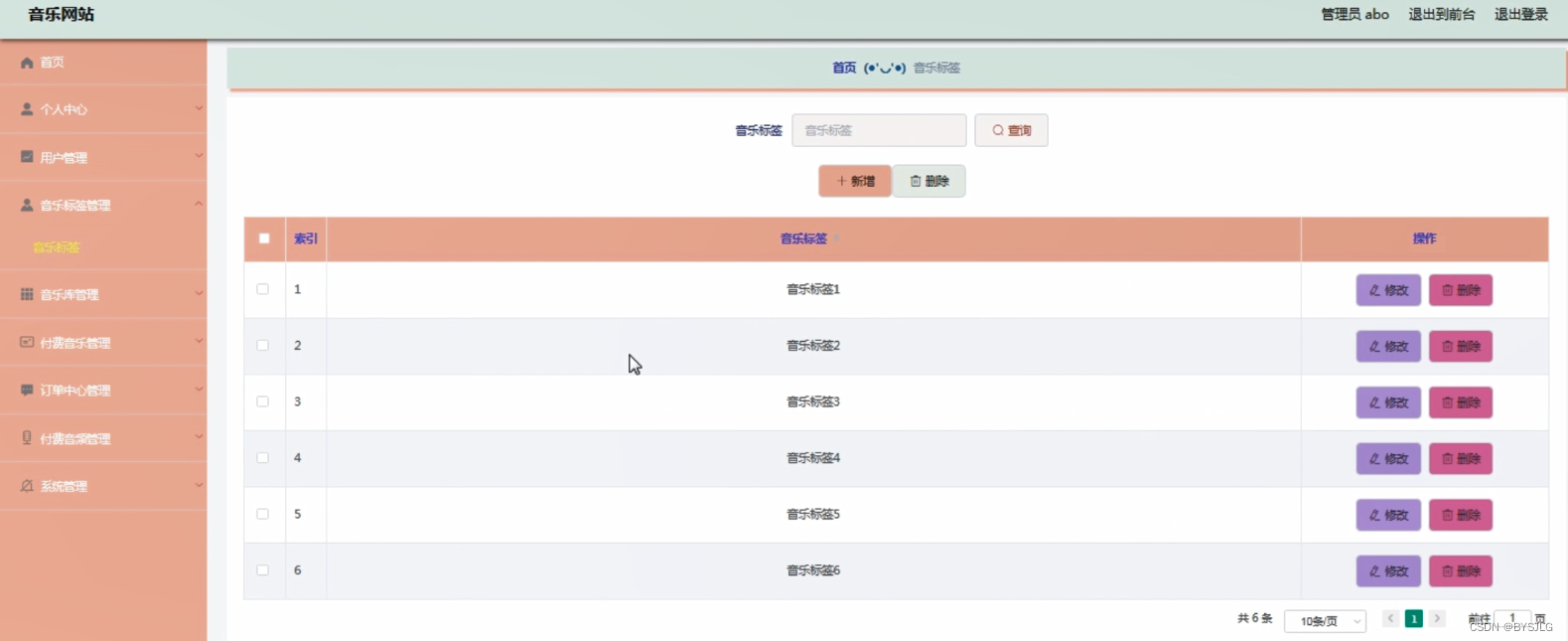
Task: Click the magnifier 查询 search button
Action: point(1011,130)
